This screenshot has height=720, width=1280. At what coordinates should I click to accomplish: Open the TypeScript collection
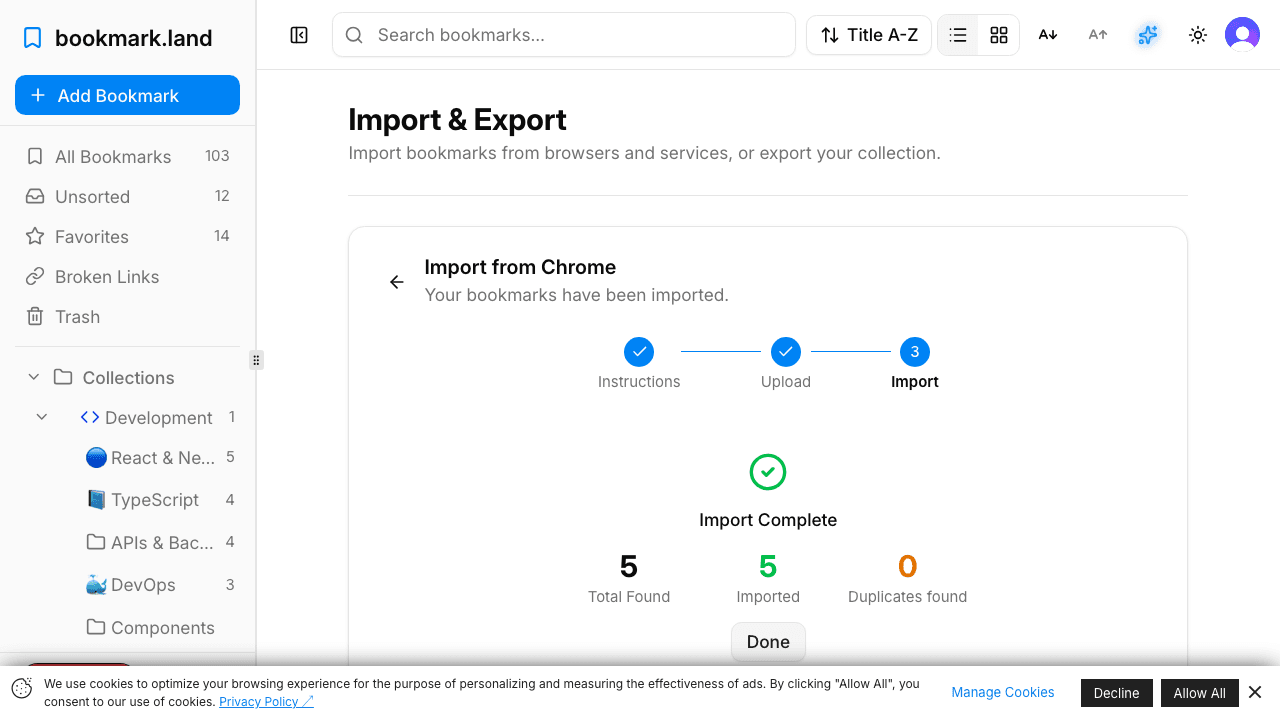[160, 499]
